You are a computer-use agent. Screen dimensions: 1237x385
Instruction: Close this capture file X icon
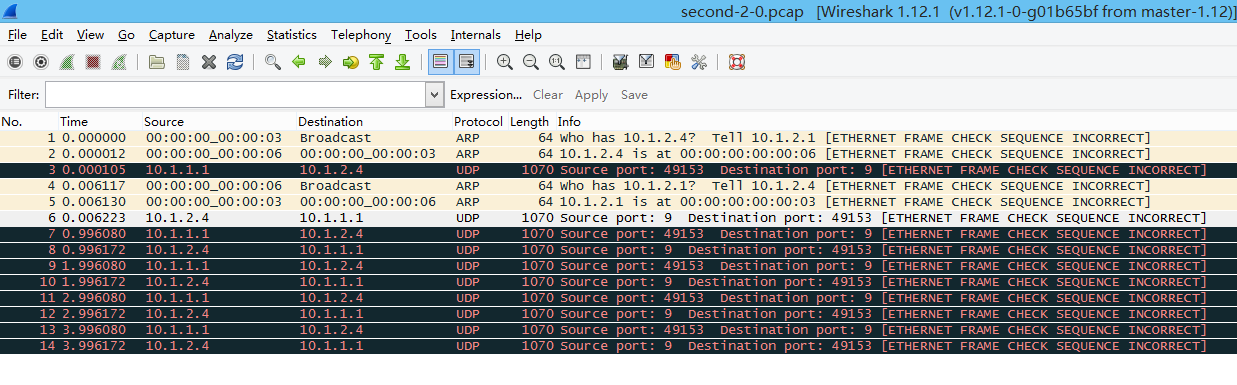pyautogui.click(x=209, y=62)
